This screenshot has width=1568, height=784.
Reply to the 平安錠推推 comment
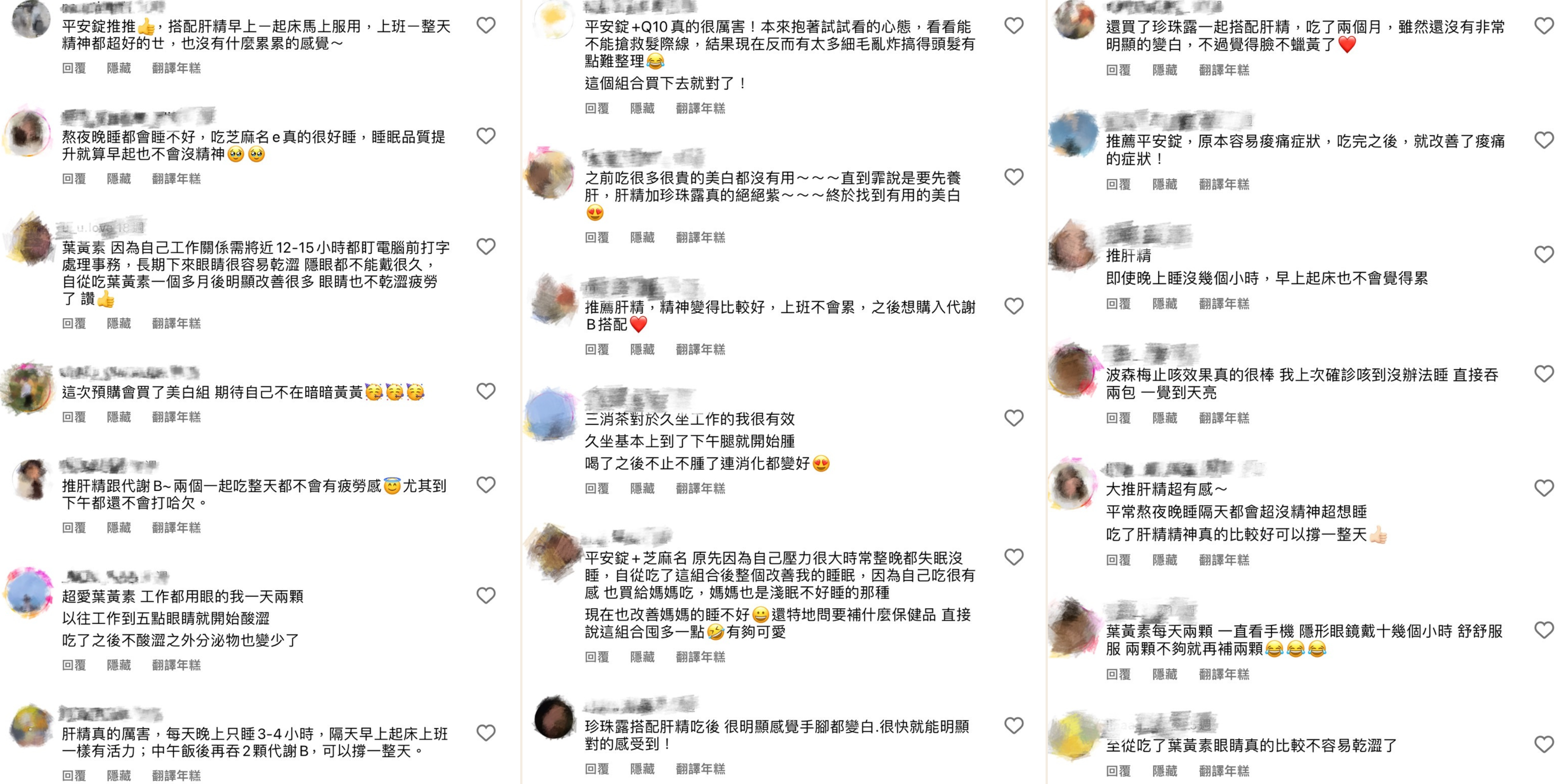pos(74,68)
